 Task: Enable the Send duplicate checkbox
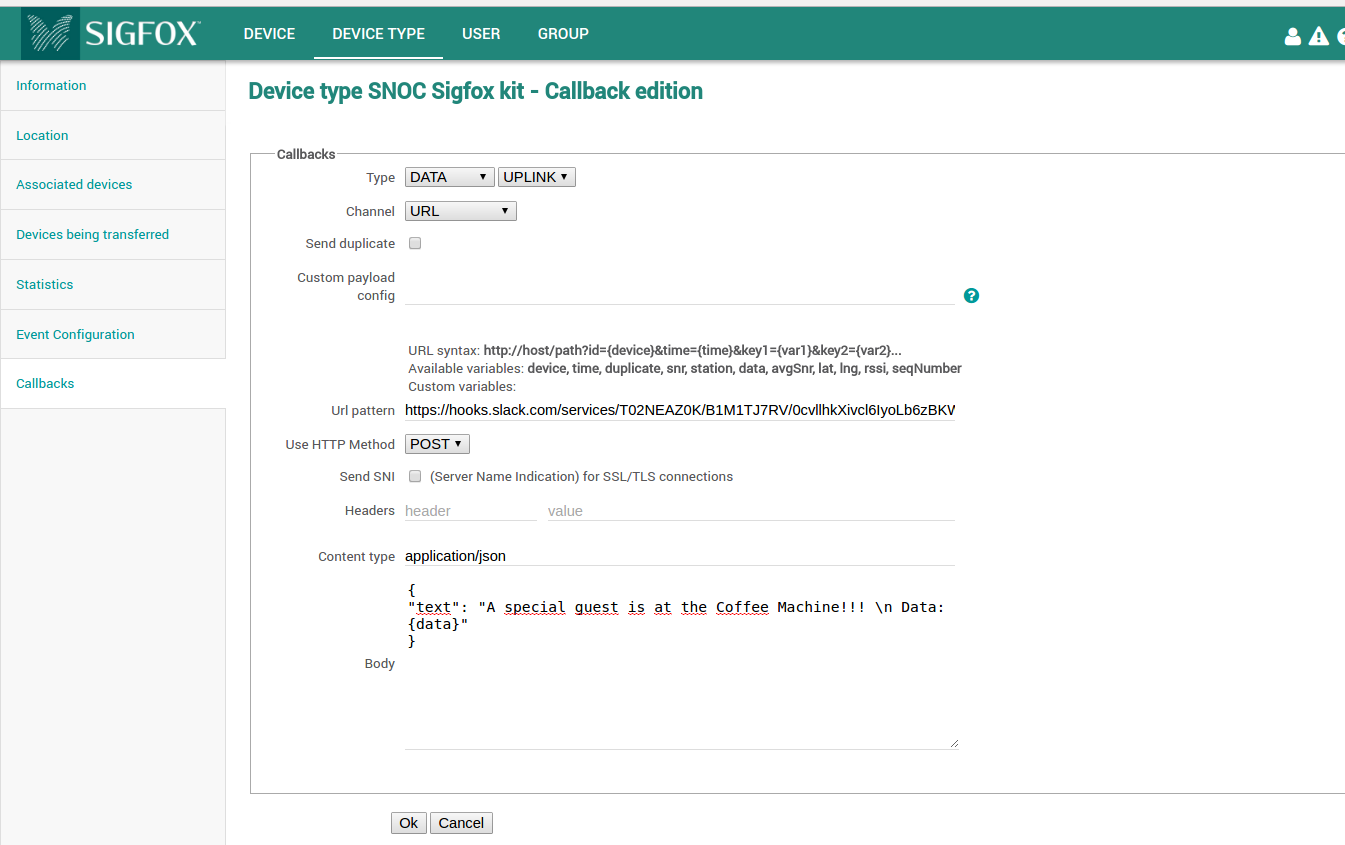[x=415, y=243]
